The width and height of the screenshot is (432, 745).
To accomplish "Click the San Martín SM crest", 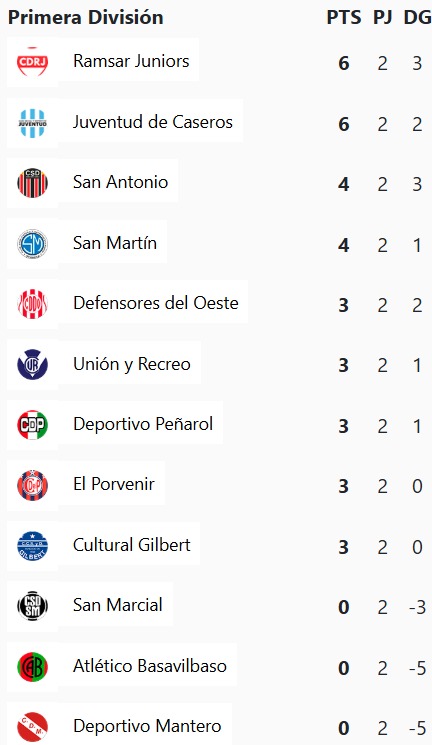I will click(32, 243).
